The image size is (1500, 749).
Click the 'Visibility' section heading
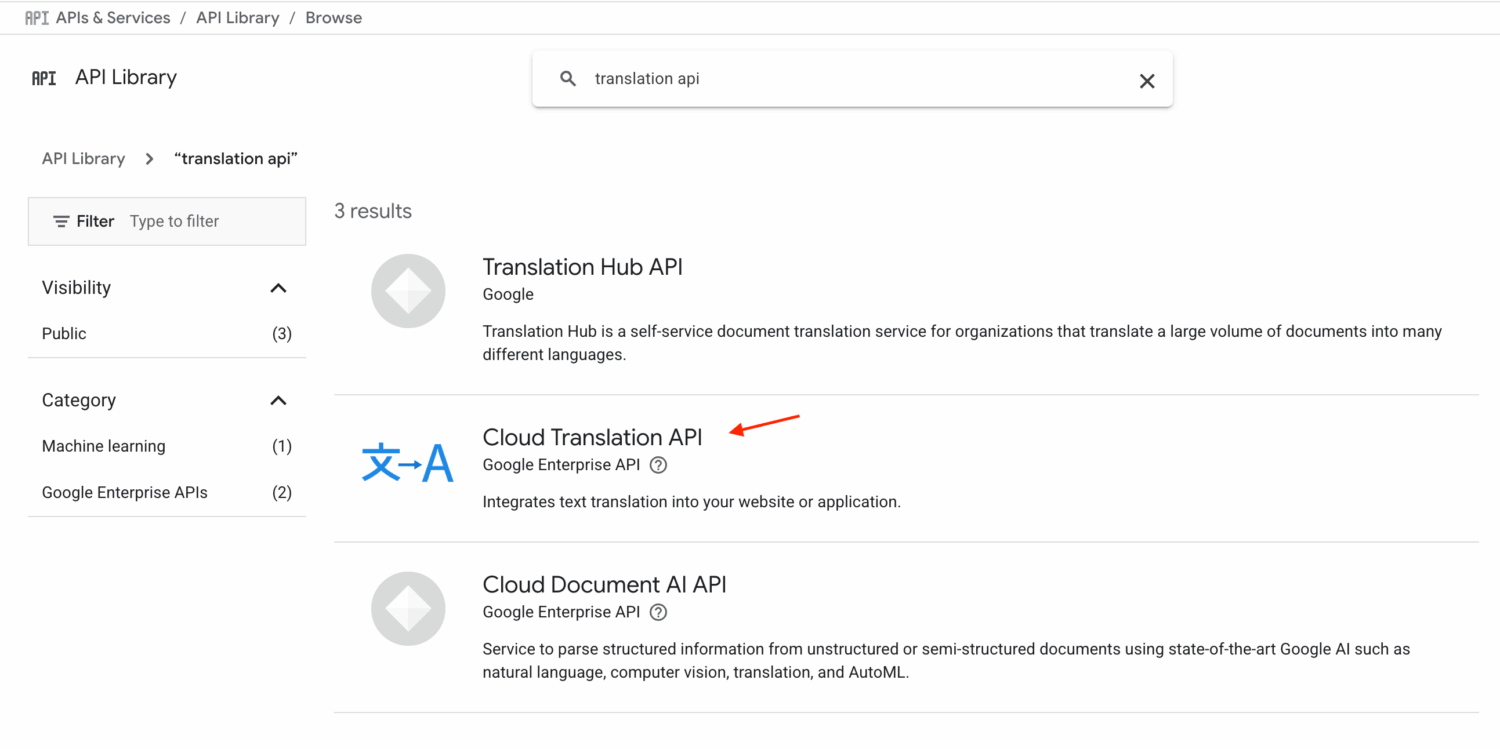[76, 288]
